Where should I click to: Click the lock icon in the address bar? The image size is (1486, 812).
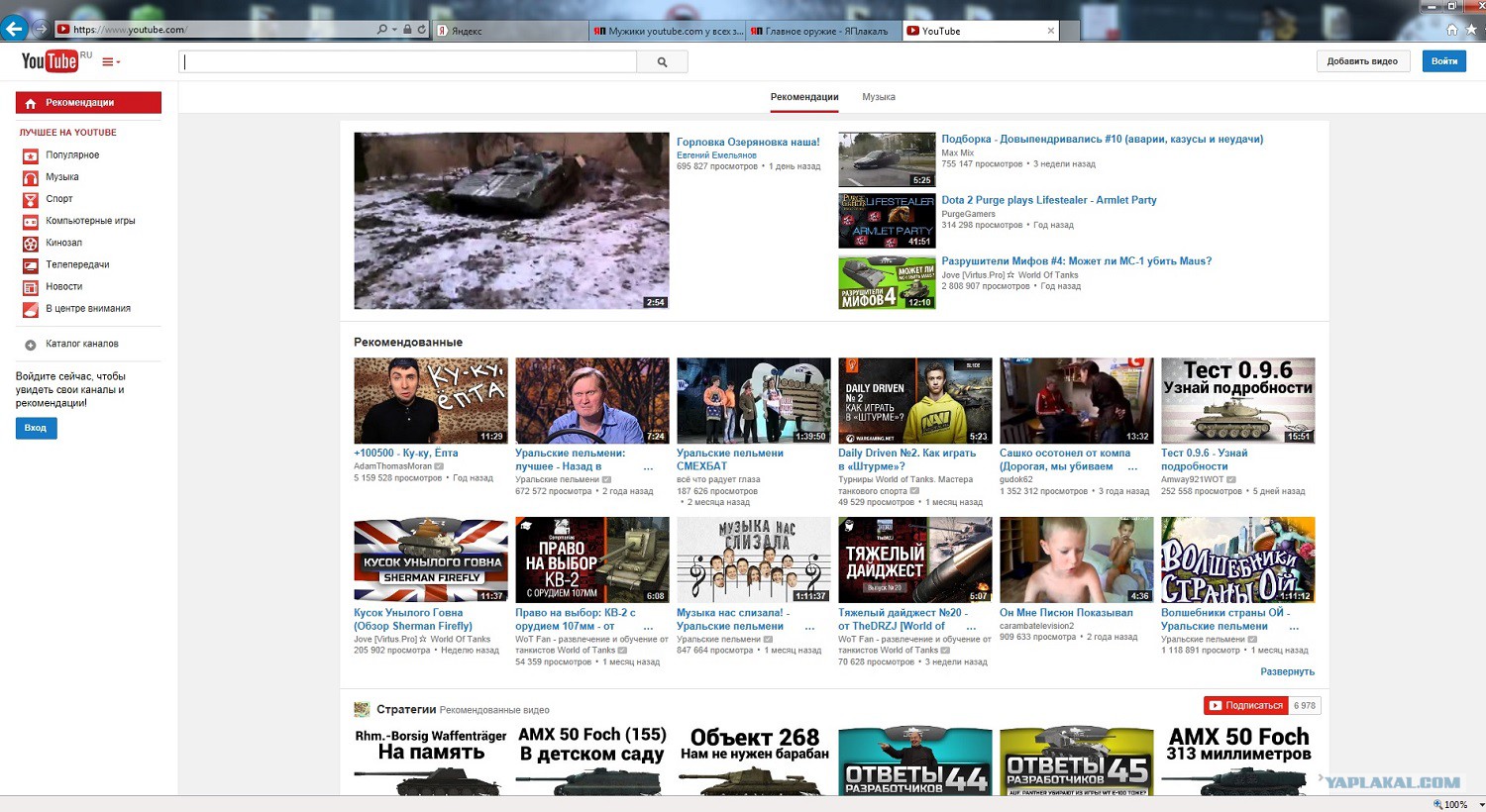[x=407, y=30]
